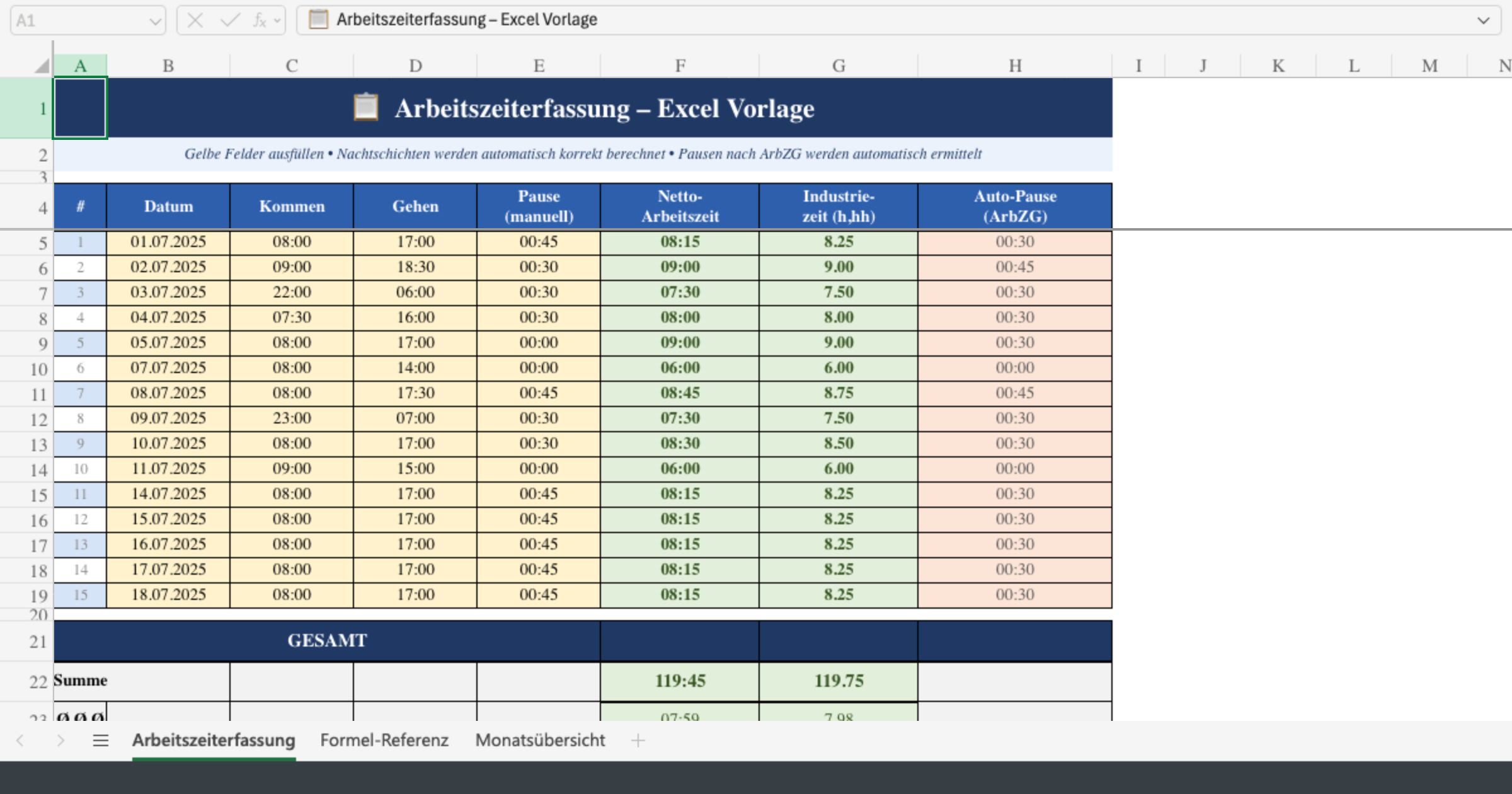This screenshot has width=1512, height=794.
Task: Select the Datum header cell
Action: coord(168,206)
